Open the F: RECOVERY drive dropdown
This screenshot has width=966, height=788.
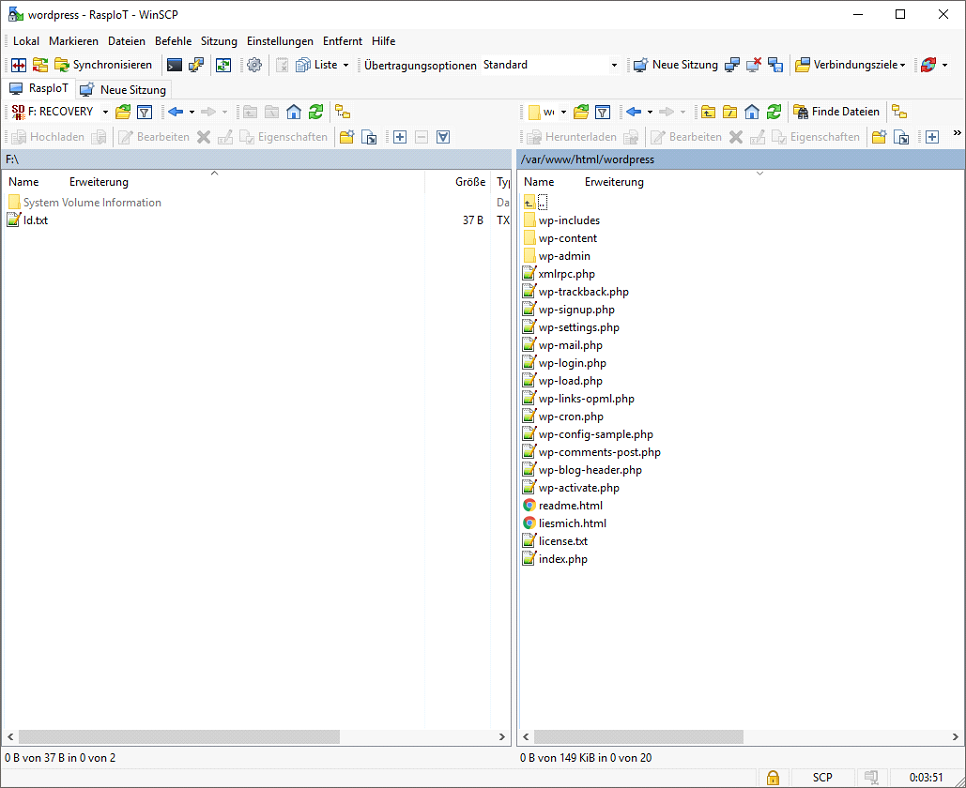click(105, 112)
